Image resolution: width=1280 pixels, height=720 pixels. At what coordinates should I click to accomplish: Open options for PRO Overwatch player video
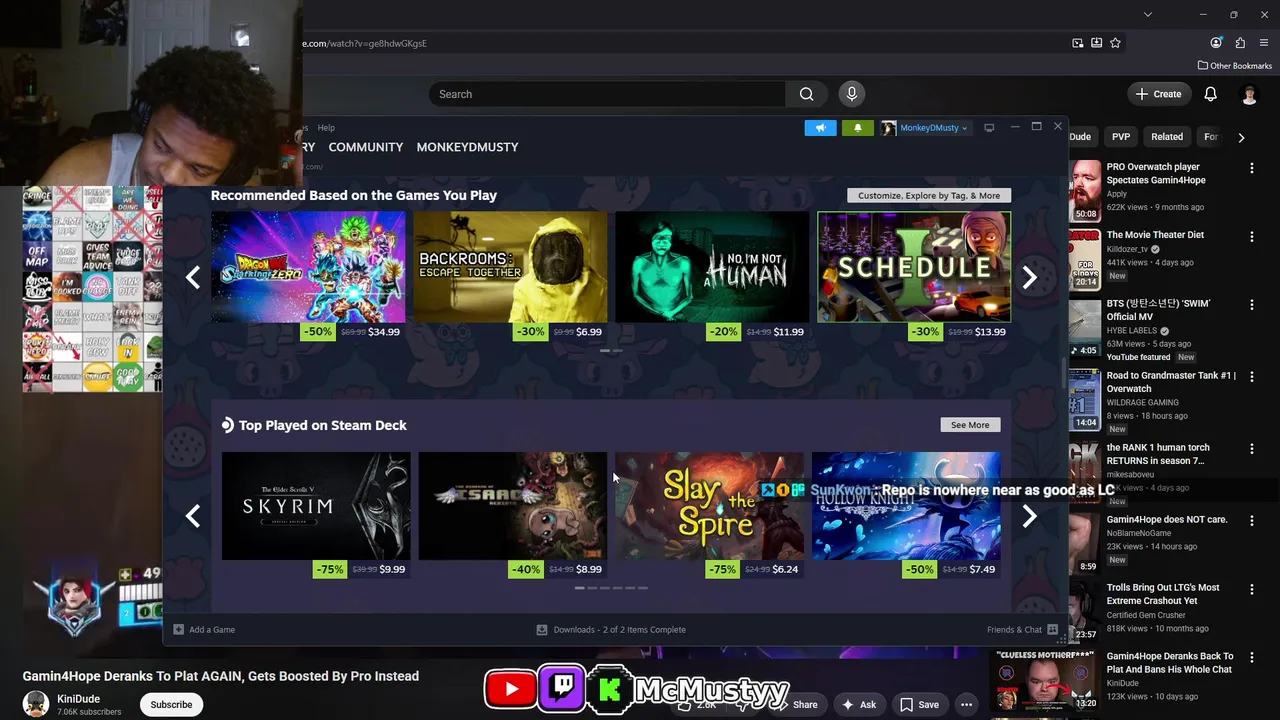point(1251,169)
